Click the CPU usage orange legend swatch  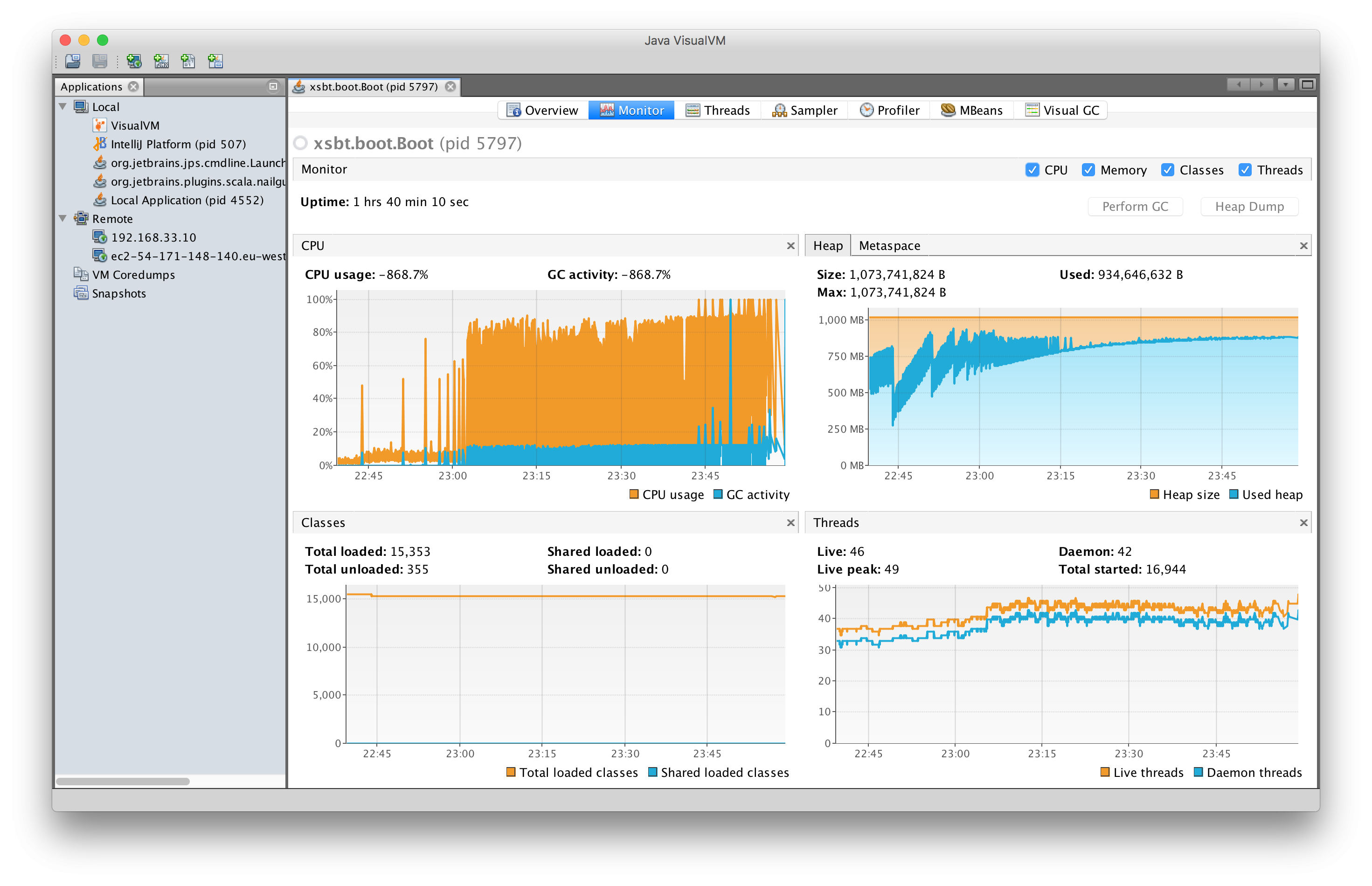634,494
